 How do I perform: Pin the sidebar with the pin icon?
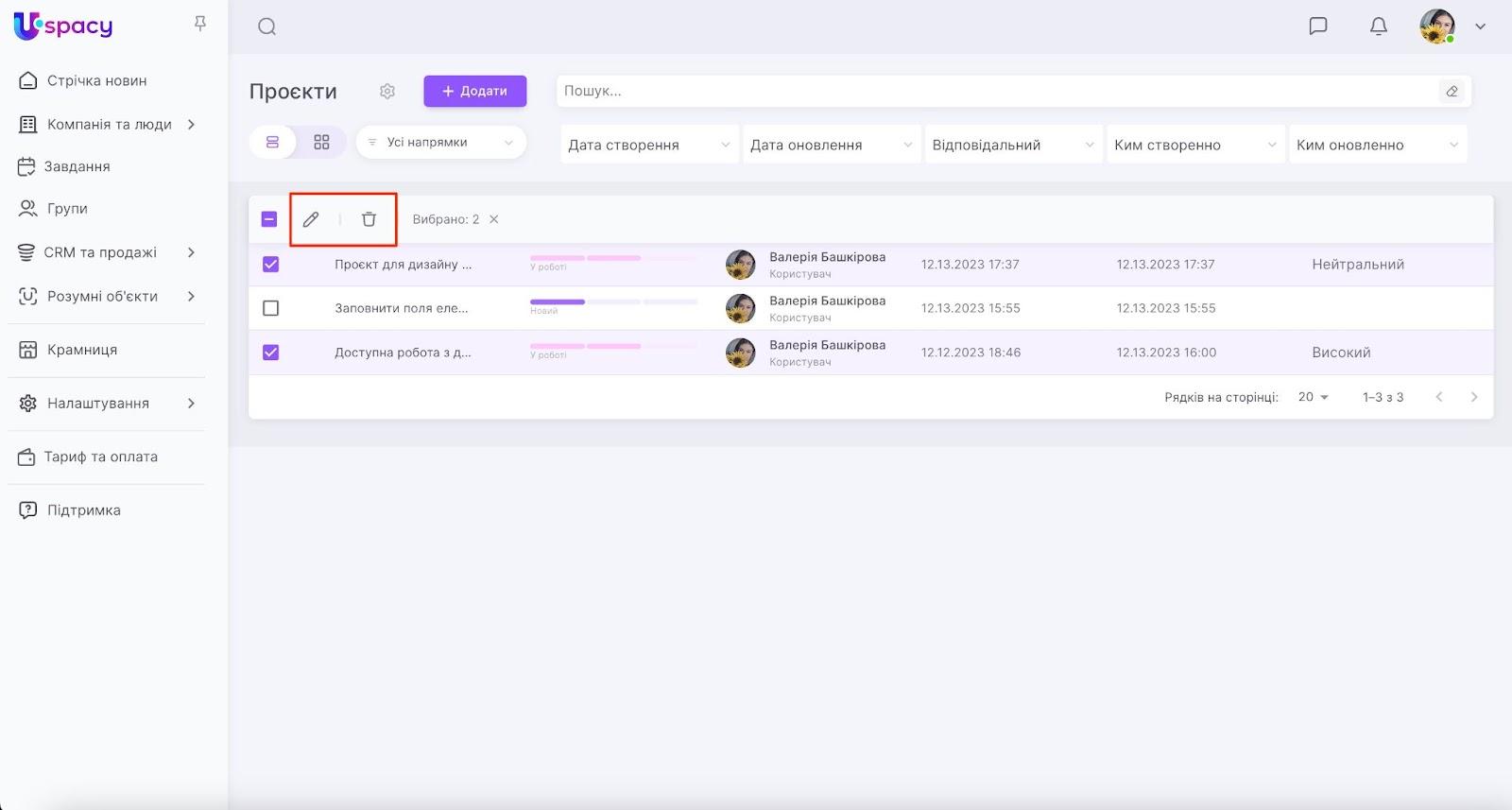(x=200, y=24)
